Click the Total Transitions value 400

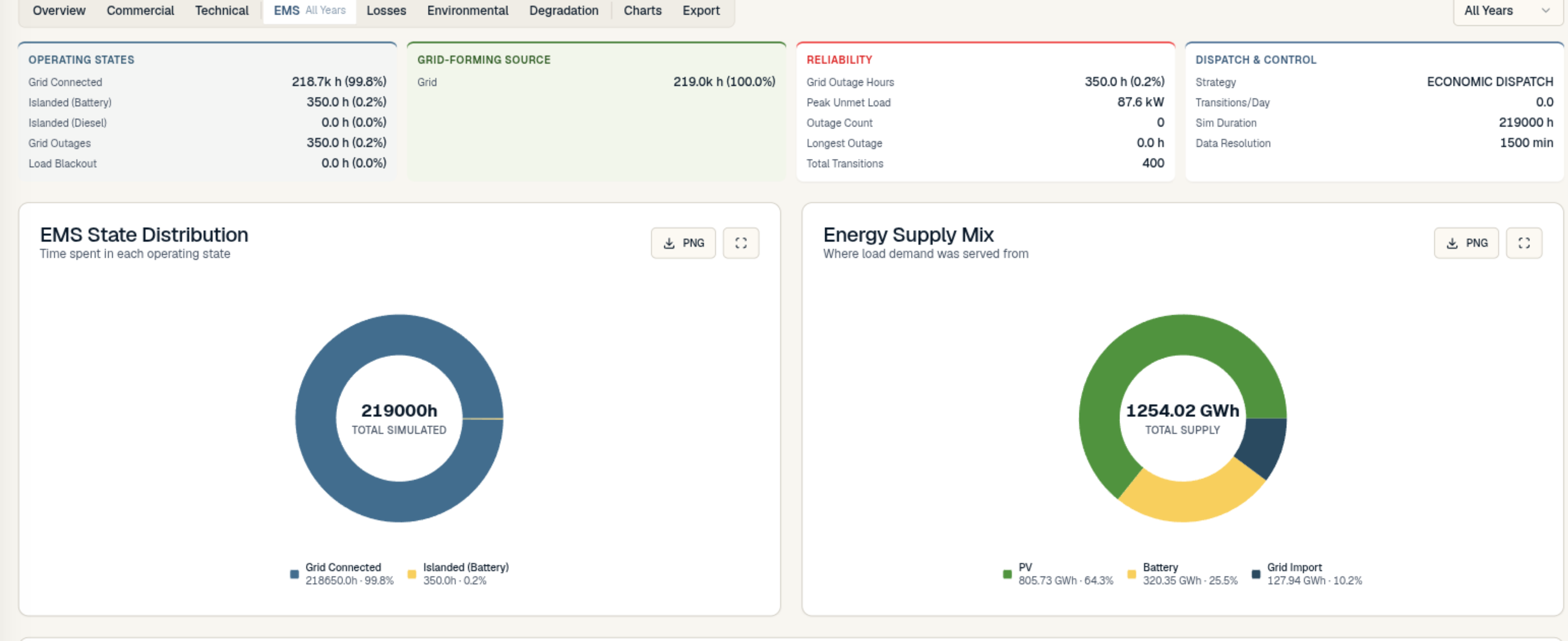click(x=1153, y=163)
